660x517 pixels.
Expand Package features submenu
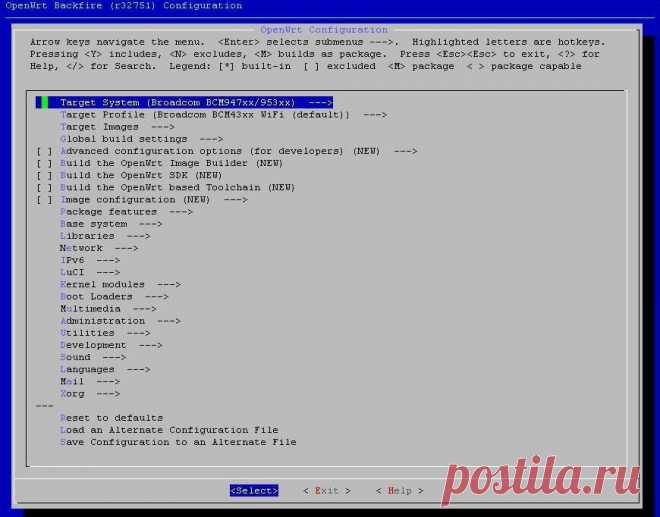click(x=126, y=212)
